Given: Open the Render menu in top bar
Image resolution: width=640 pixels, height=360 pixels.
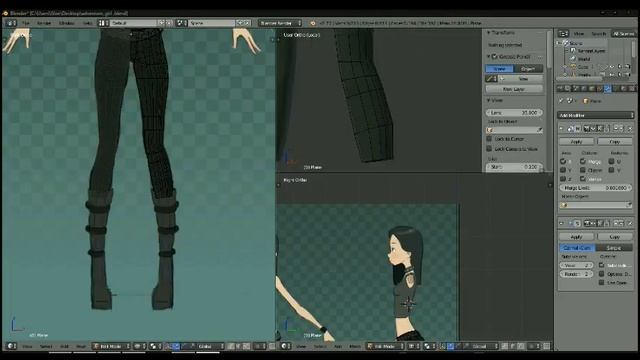Looking at the screenshot, I should (x=44, y=23).
